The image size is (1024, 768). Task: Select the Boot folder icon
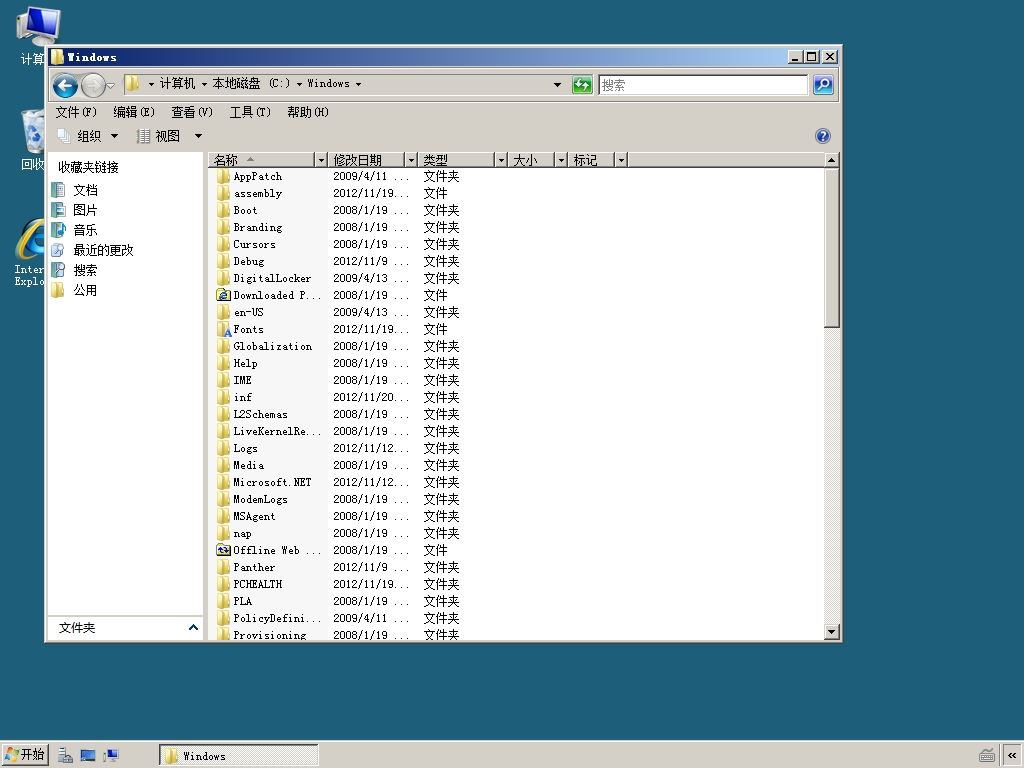[224, 210]
